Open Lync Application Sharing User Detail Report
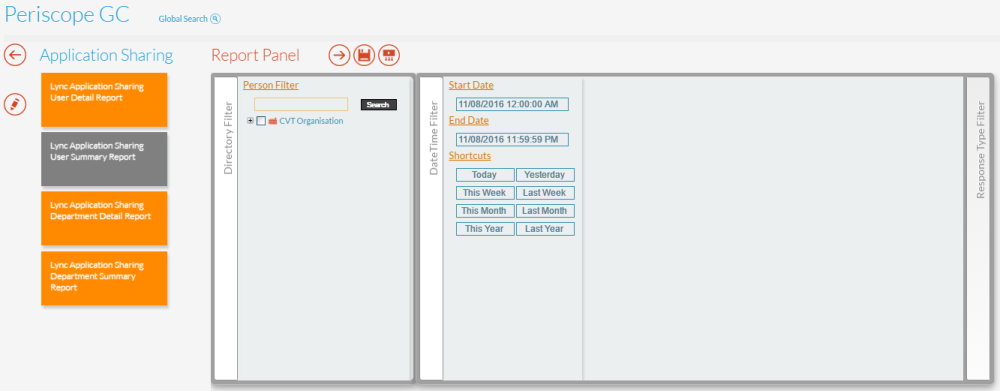The width and height of the screenshot is (1000, 391). coord(104,100)
